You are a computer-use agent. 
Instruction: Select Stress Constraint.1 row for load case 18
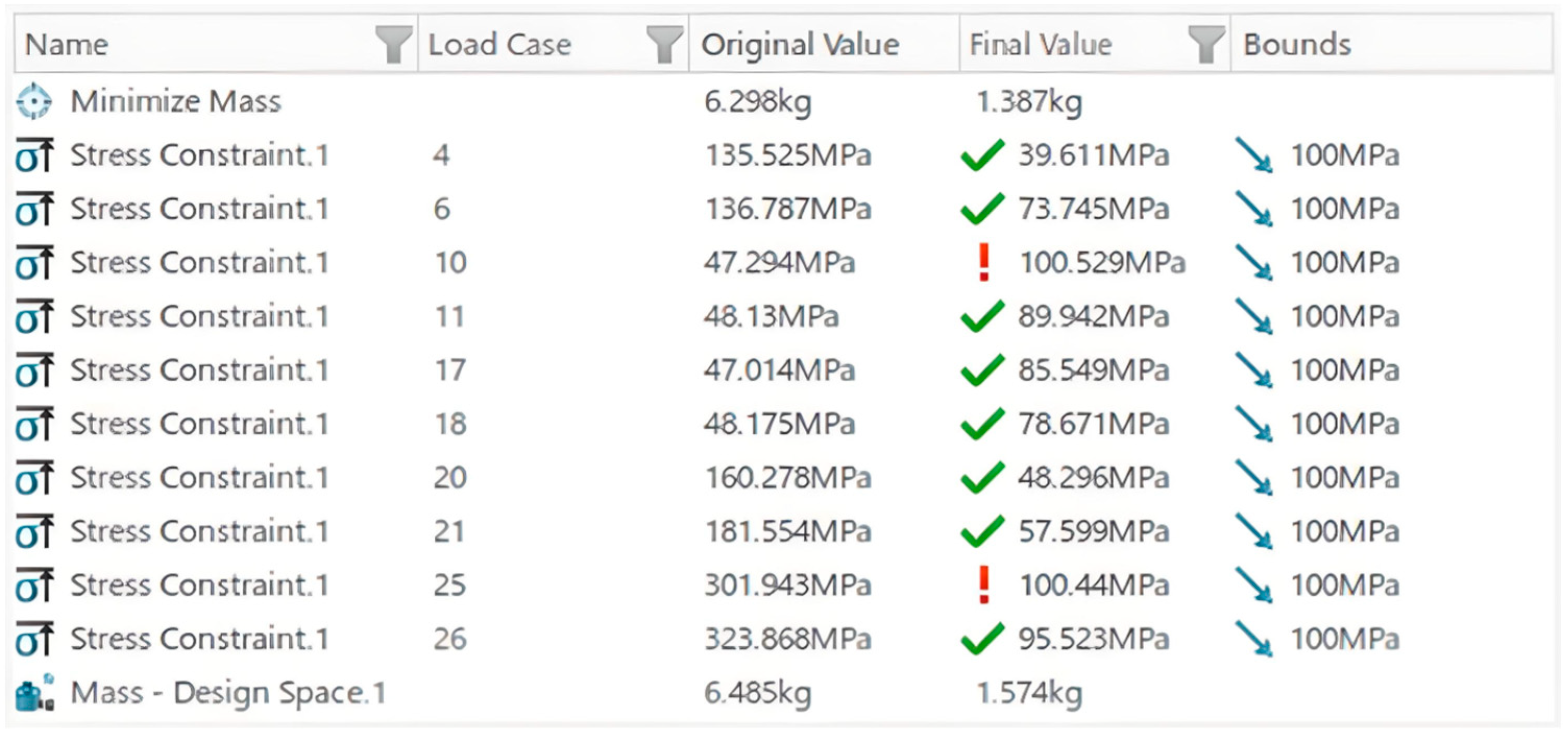199,424
